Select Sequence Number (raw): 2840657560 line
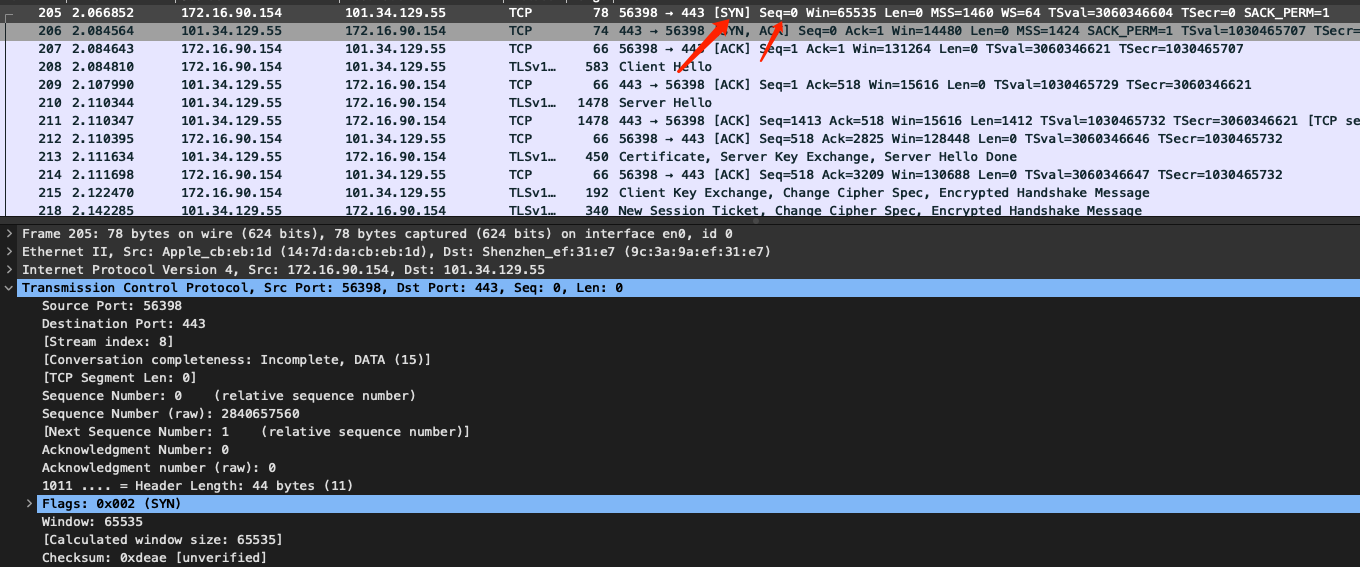This screenshot has width=1360, height=567. [x=170, y=413]
